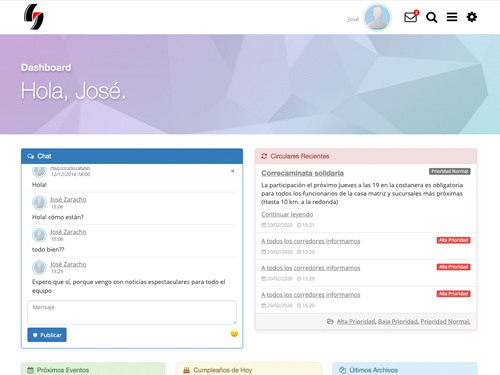Click avatar beside 'todo bien??' message
500x375 pixels.
[x=39, y=235]
